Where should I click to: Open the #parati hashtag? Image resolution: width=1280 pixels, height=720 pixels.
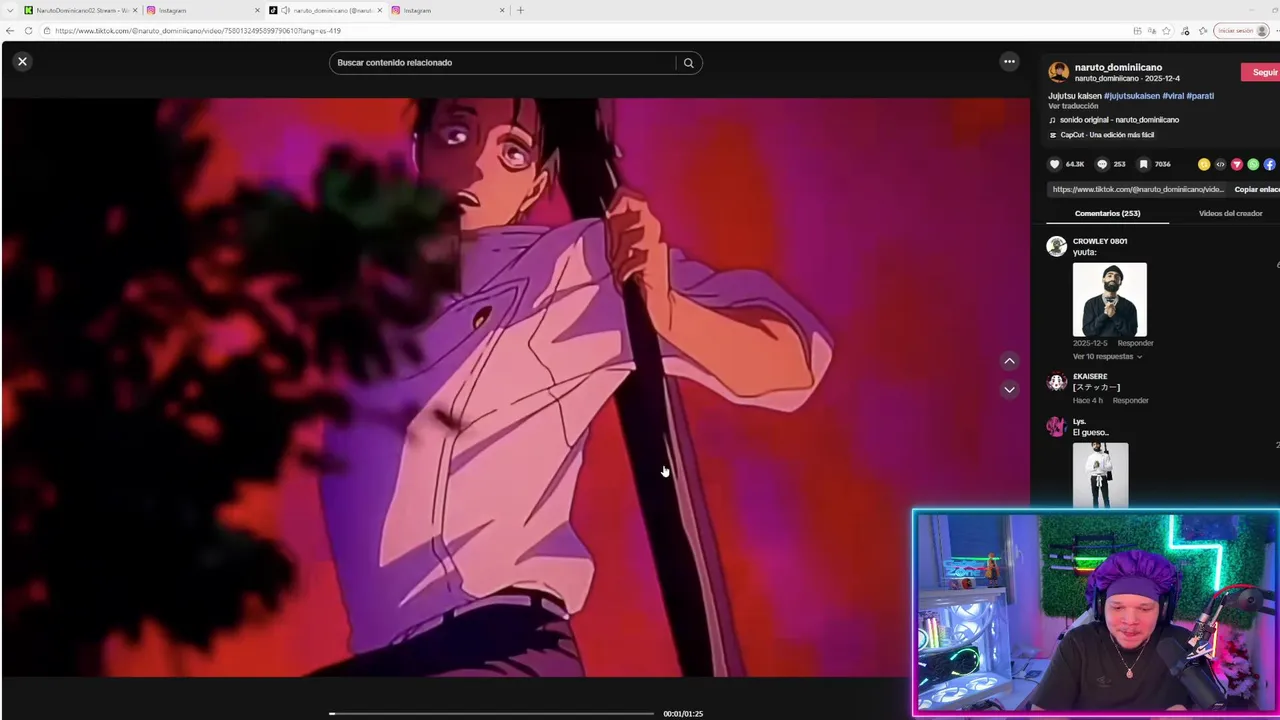tap(1200, 96)
